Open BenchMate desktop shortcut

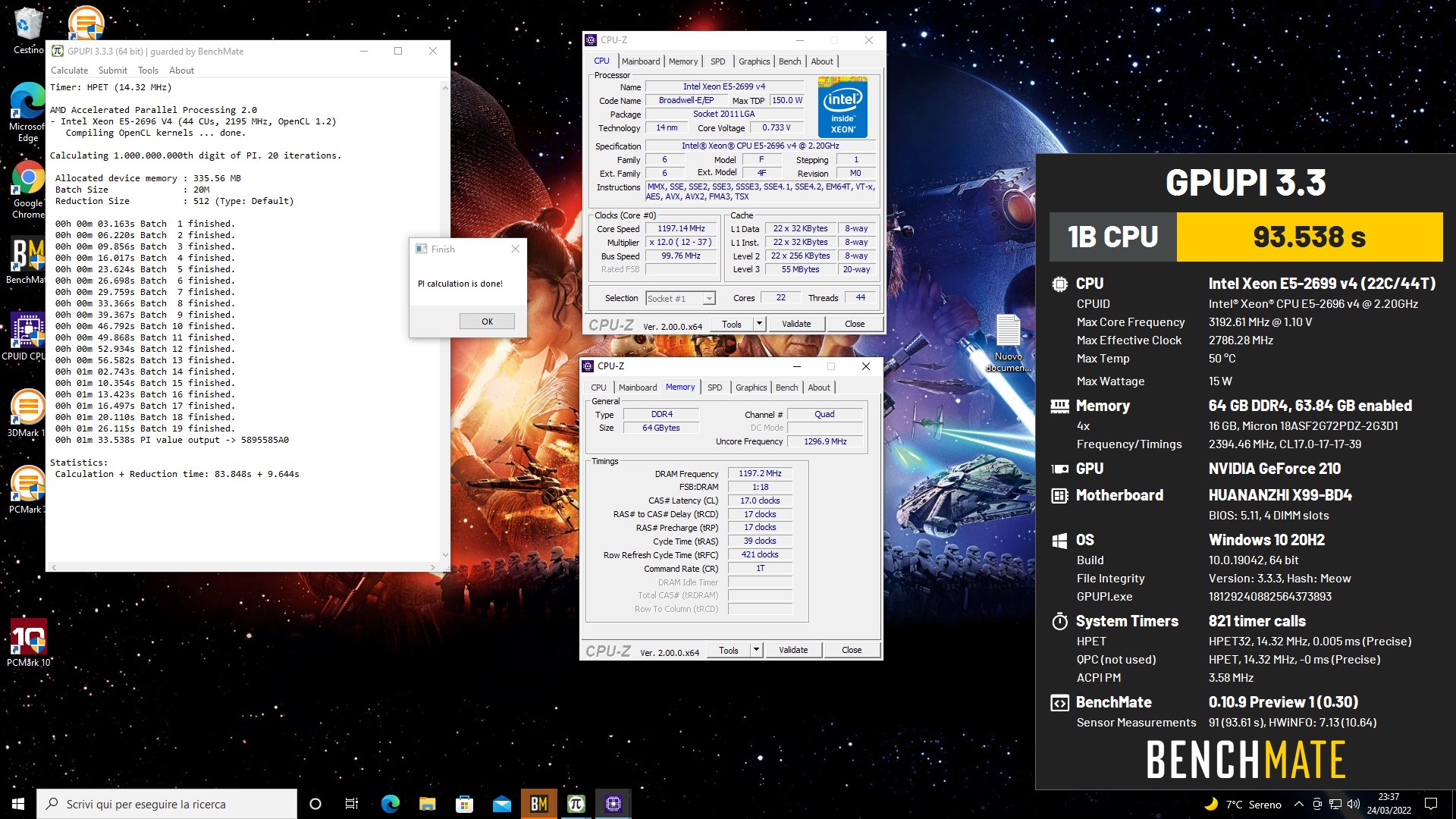(x=27, y=262)
